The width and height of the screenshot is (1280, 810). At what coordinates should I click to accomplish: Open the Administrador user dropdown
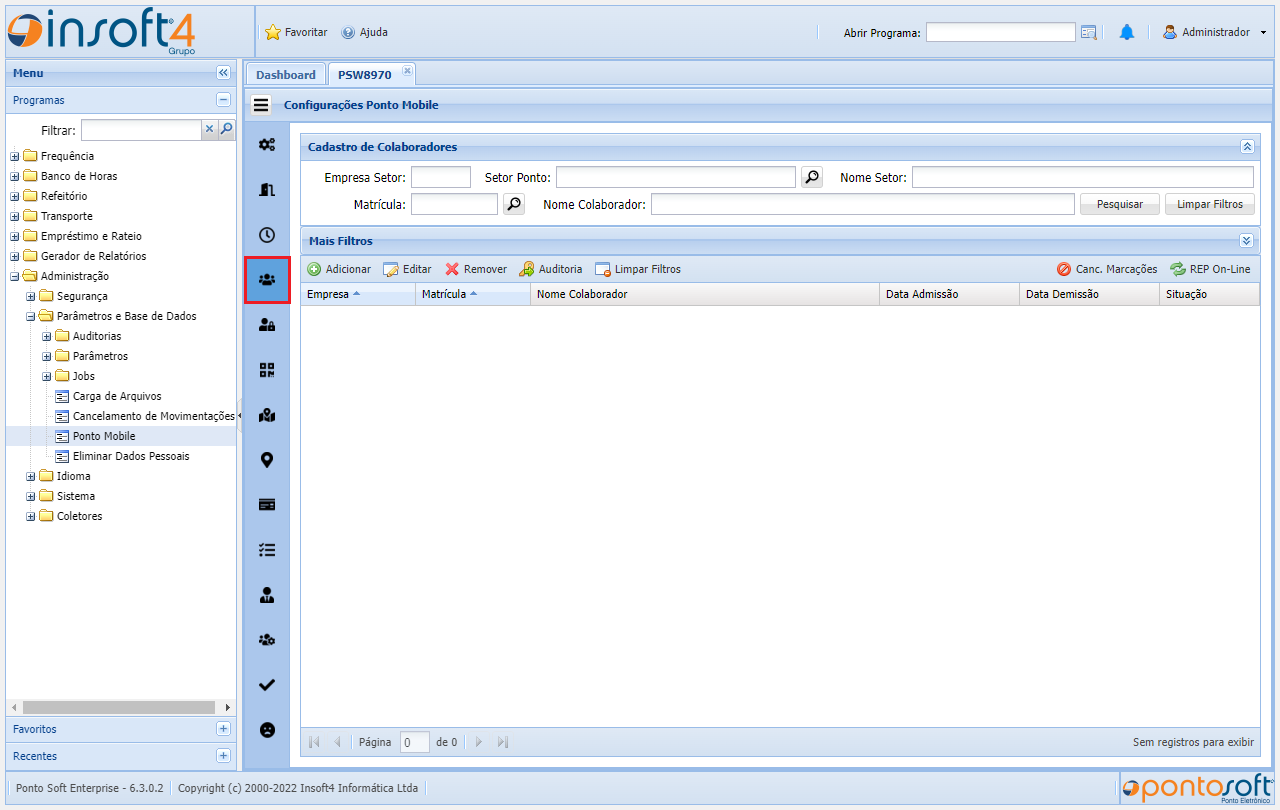(x=1214, y=33)
